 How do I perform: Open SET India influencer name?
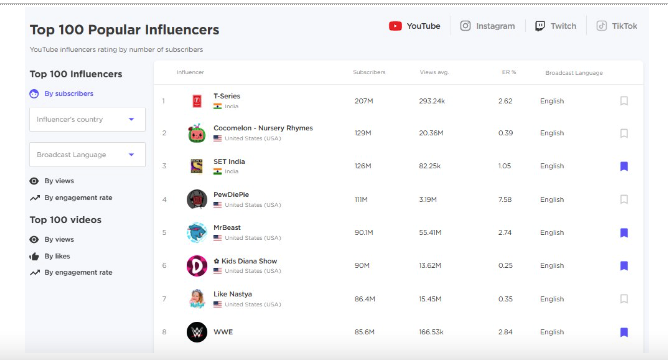229,161
